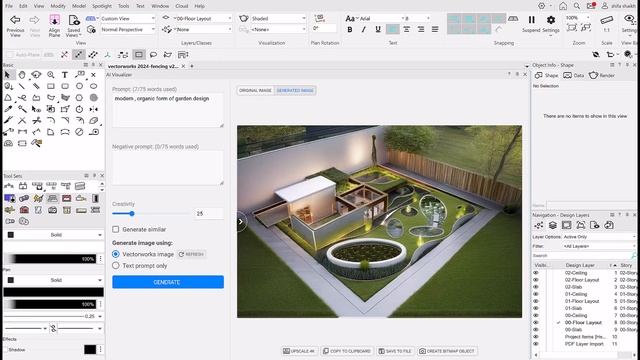This screenshot has height=360, width=640.
Task: Open the Modify menu
Action: pyautogui.click(x=58, y=6)
